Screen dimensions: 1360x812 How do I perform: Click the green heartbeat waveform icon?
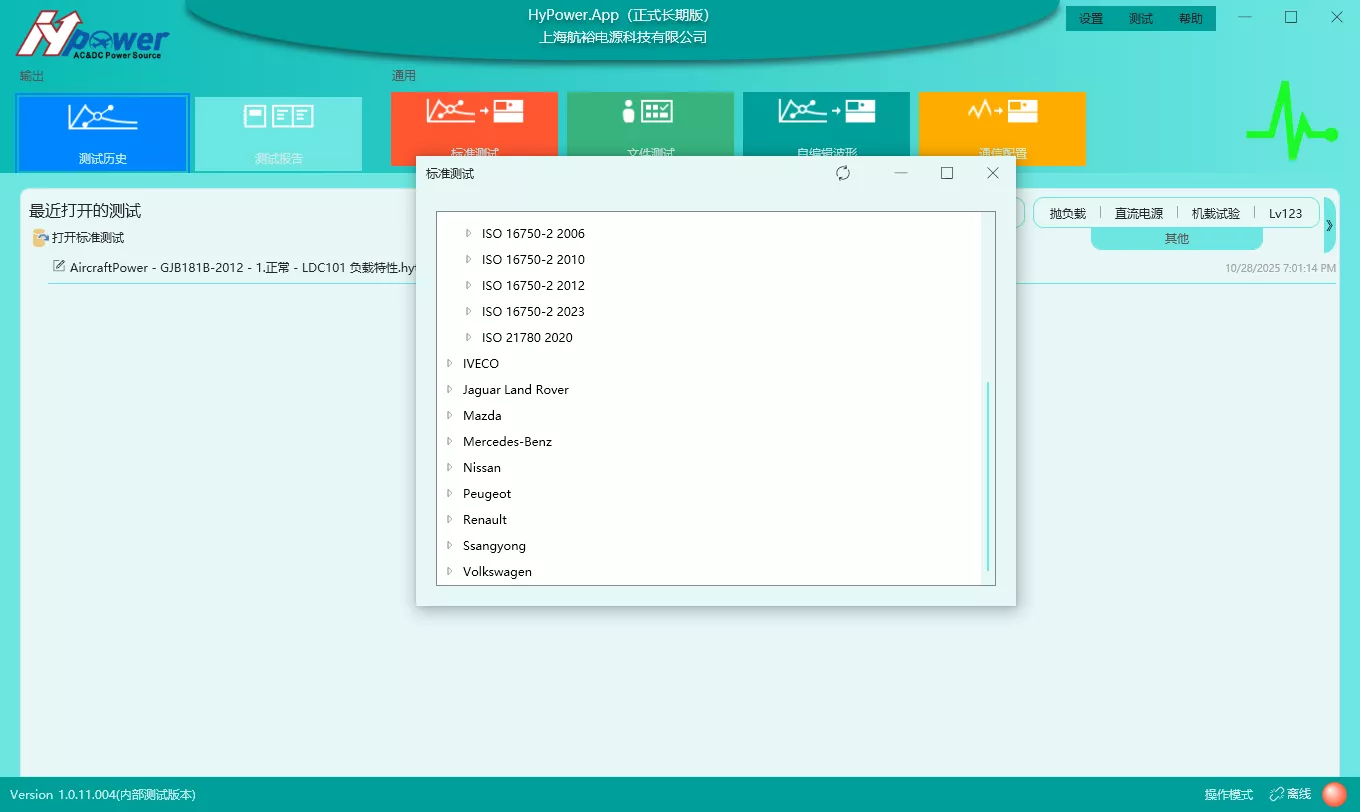pos(1291,120)
